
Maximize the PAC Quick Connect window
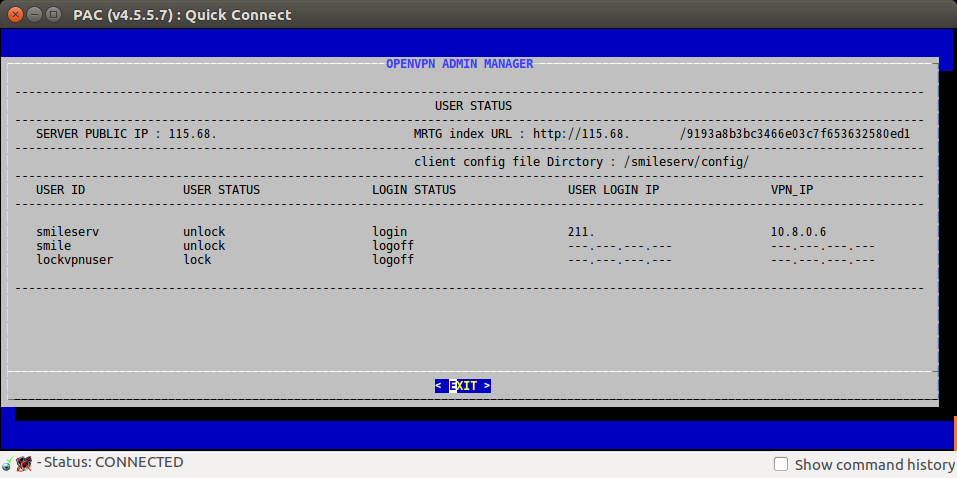(54, 13)
